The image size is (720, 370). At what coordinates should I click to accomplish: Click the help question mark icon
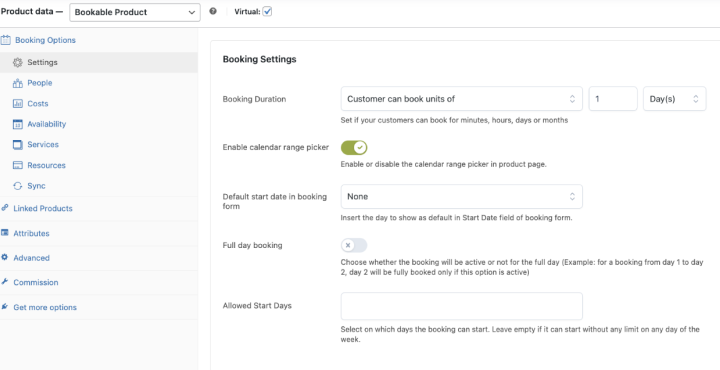coord(213,12)
